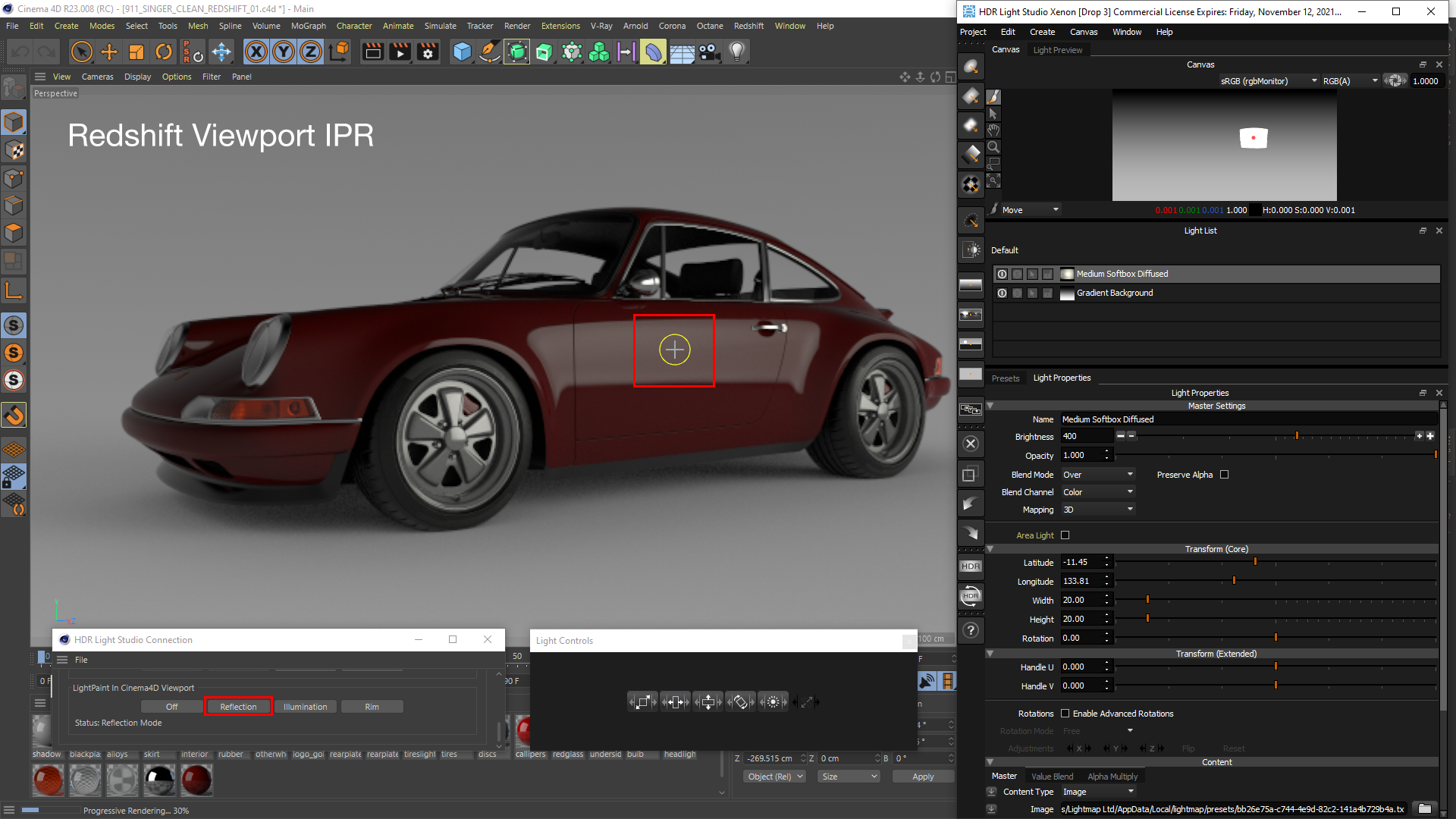Open Edit Render Settings gear clapperboard
1456x819 pixels.
click(x=428, y=52)
